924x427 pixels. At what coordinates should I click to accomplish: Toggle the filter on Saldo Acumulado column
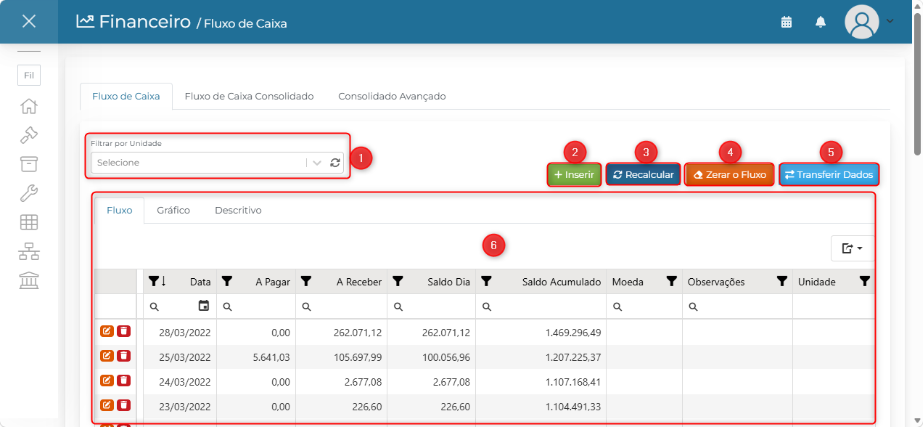(486, 282)
